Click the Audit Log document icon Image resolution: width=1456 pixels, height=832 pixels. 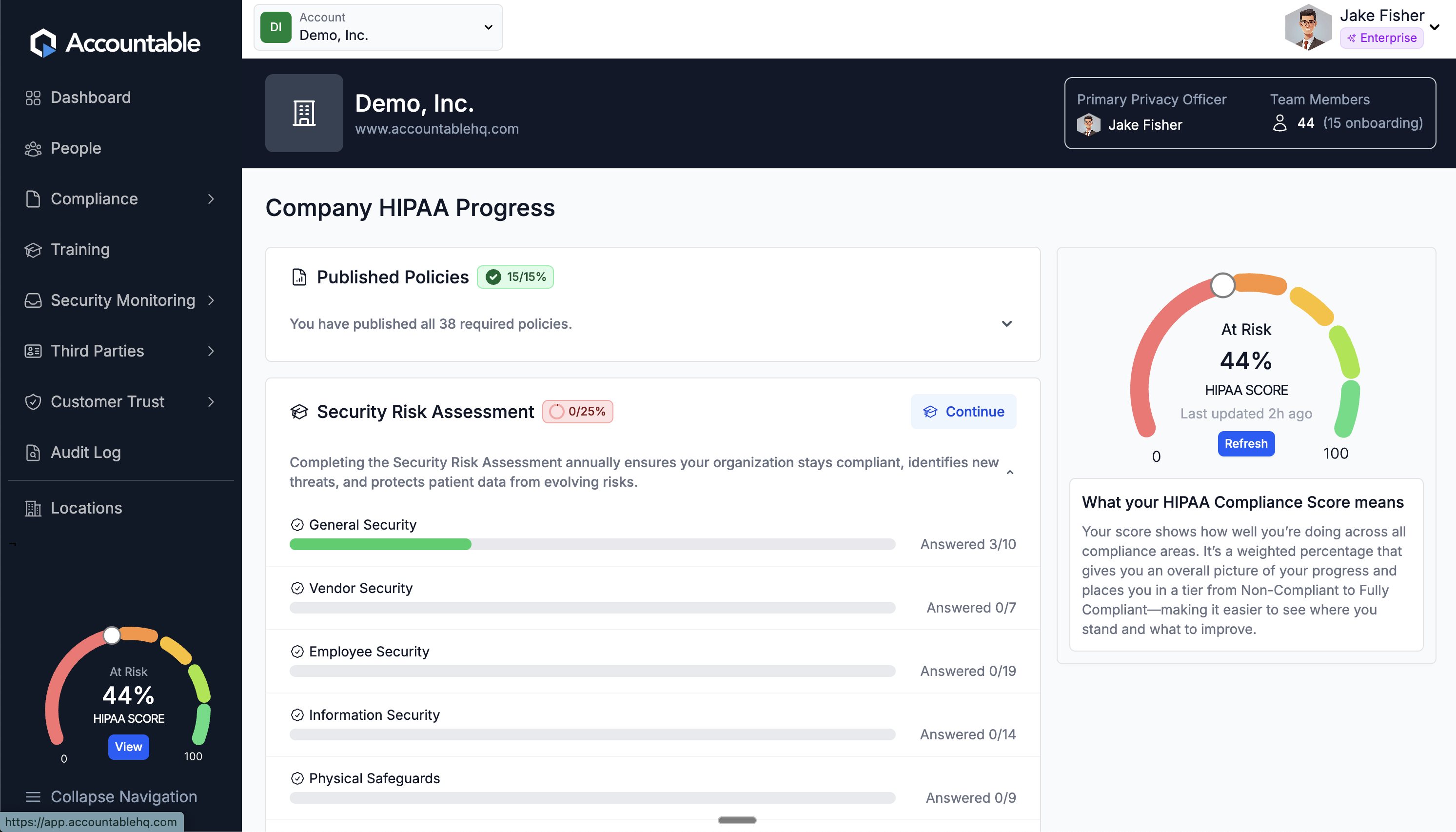point(33,453)
